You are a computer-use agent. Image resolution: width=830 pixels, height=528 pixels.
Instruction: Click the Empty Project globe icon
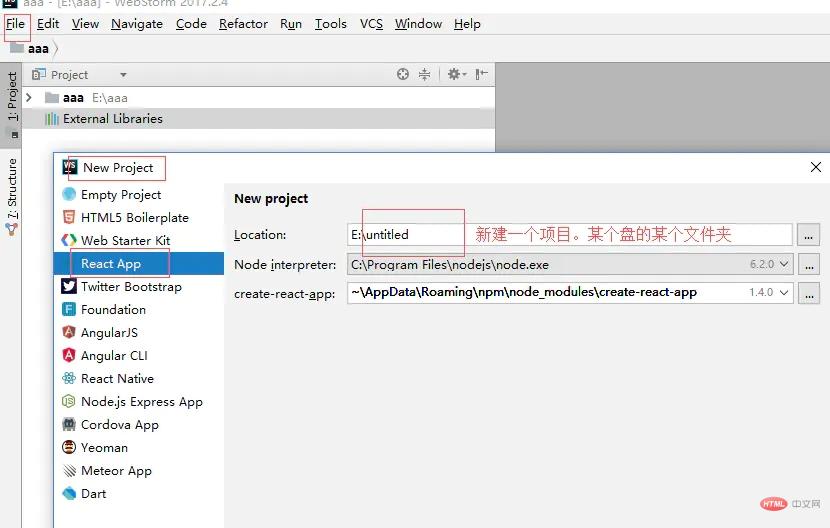69,194
